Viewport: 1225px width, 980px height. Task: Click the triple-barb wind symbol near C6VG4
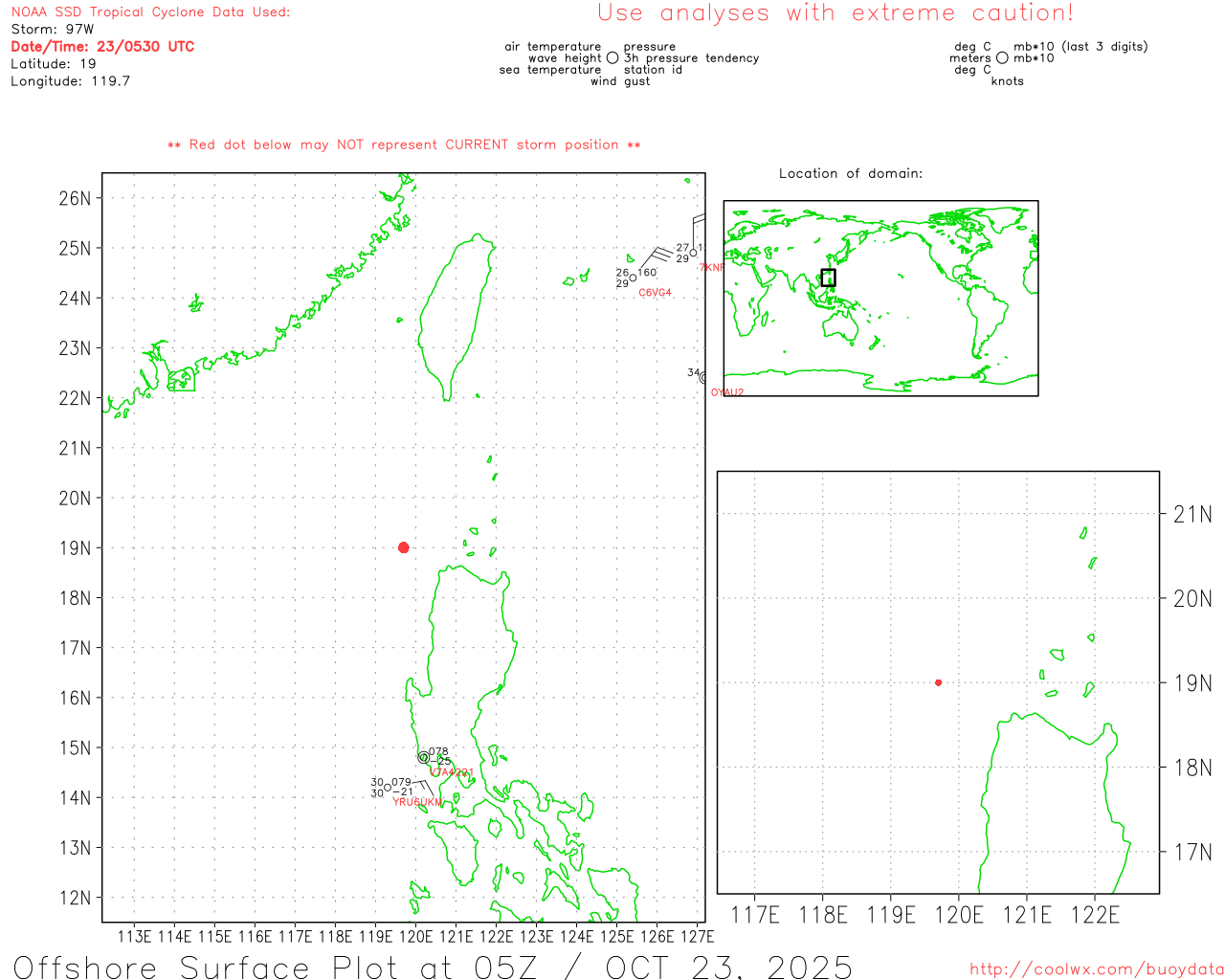click(655, 256)
